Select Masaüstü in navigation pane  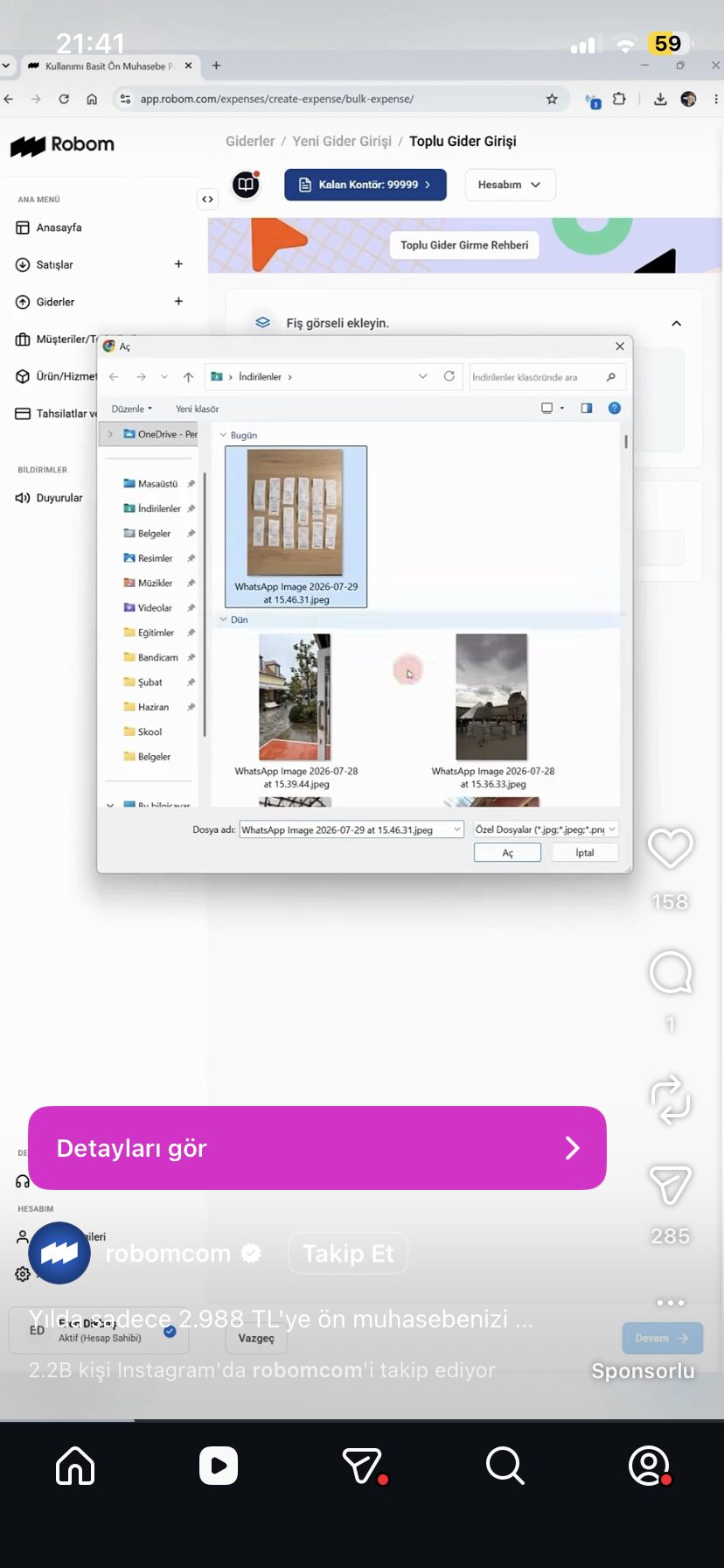[x=157, y=484]
